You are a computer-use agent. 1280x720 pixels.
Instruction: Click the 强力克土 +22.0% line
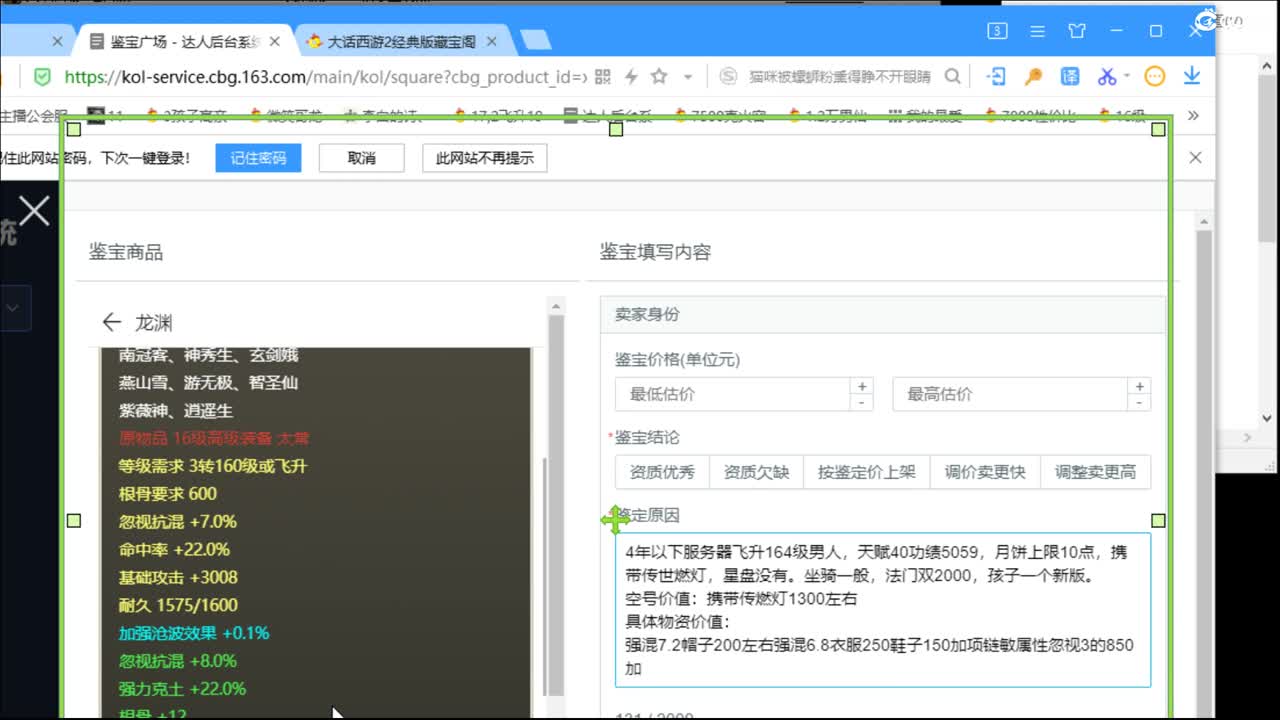[182, 689]
